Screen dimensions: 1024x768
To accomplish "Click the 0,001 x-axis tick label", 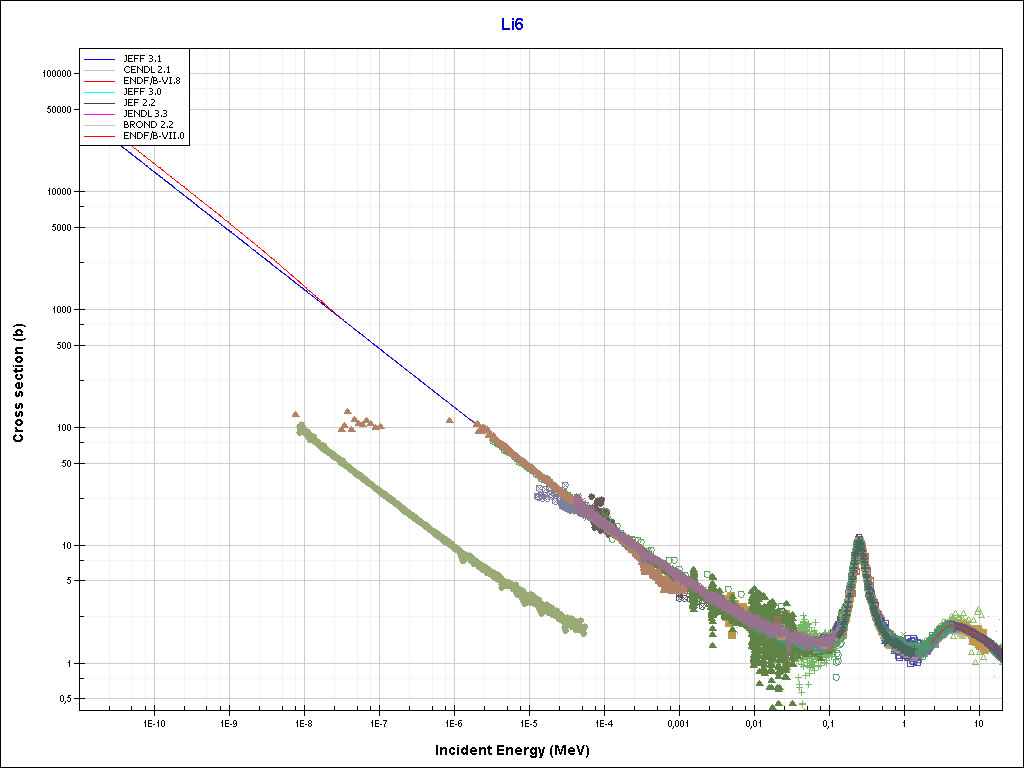I will (x=678, y=723).
